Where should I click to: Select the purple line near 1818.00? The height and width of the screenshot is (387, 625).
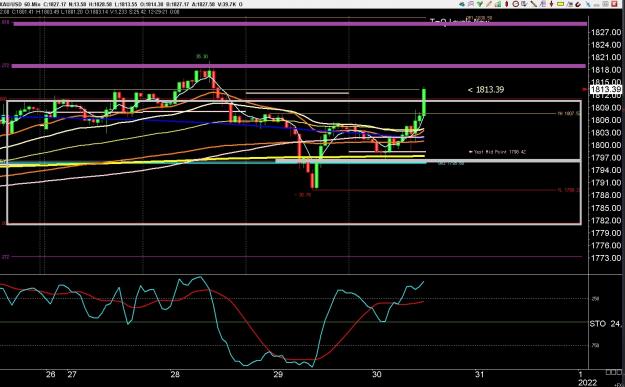[x=299, y=66]
